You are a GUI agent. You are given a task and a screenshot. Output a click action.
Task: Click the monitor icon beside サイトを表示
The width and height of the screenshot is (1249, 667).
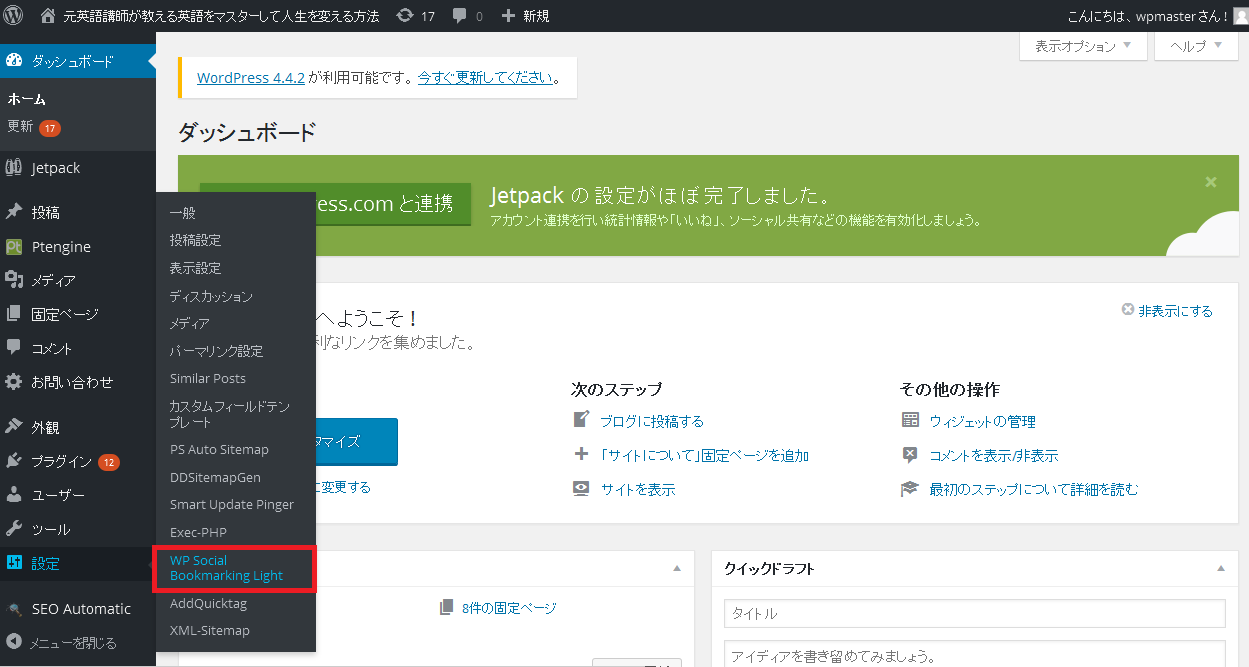tap(581, 489)
